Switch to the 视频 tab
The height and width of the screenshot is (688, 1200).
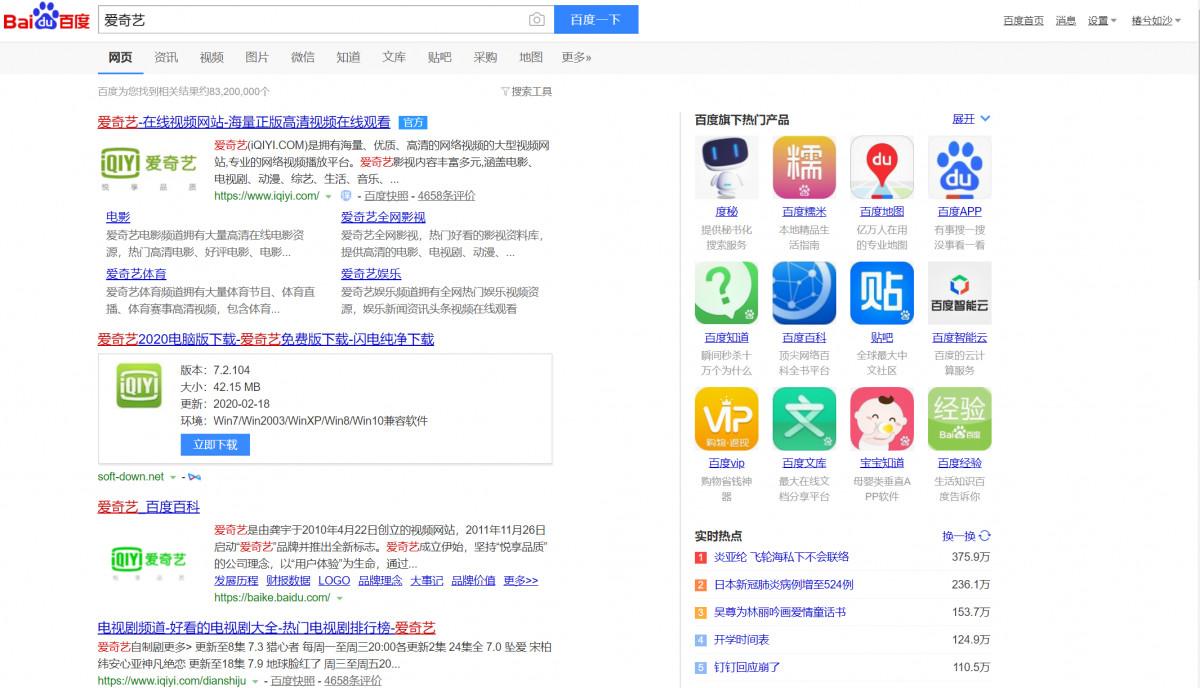pyautogui.click(x=212, y=57)
